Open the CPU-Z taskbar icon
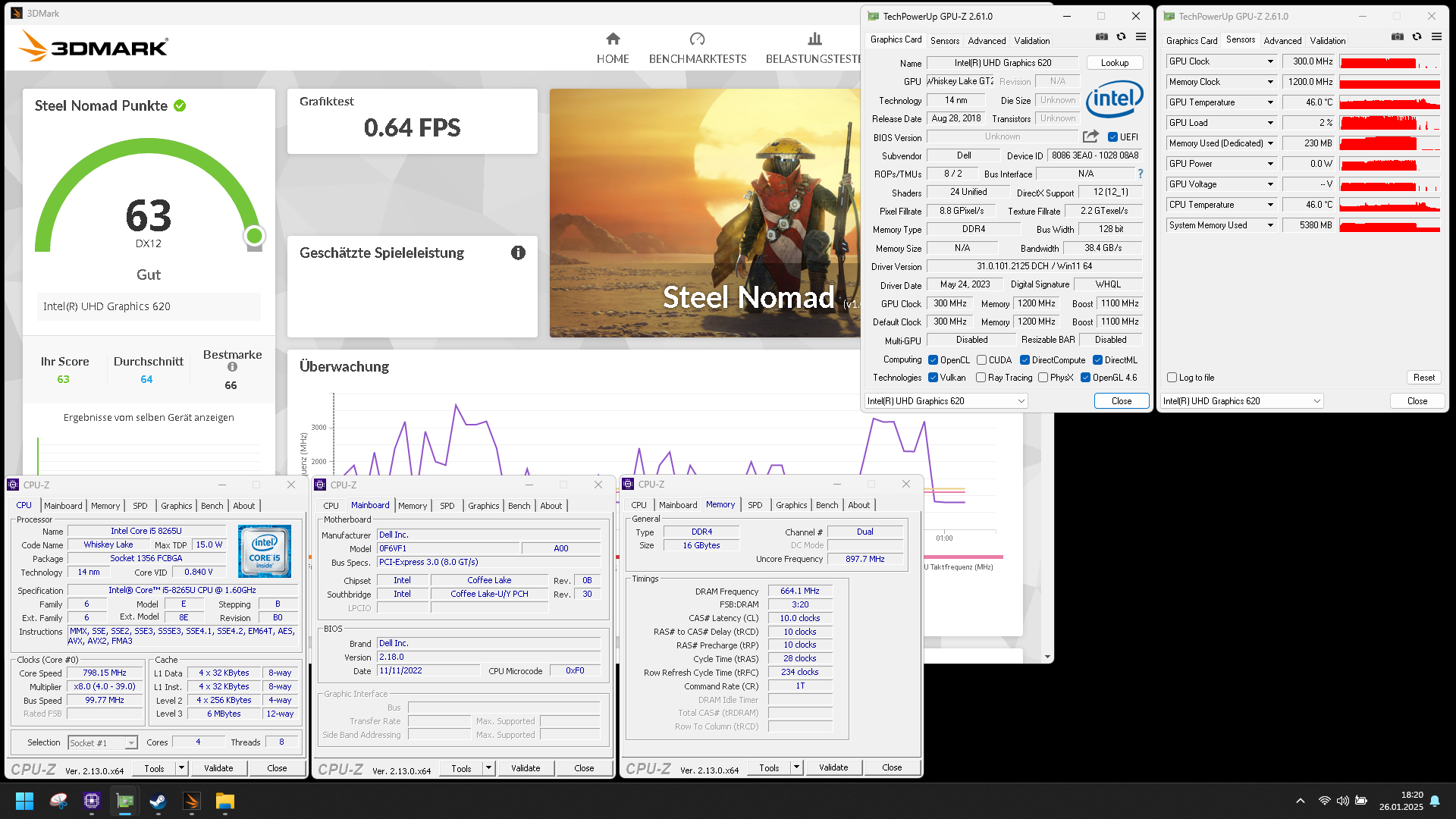 [92, 801]
